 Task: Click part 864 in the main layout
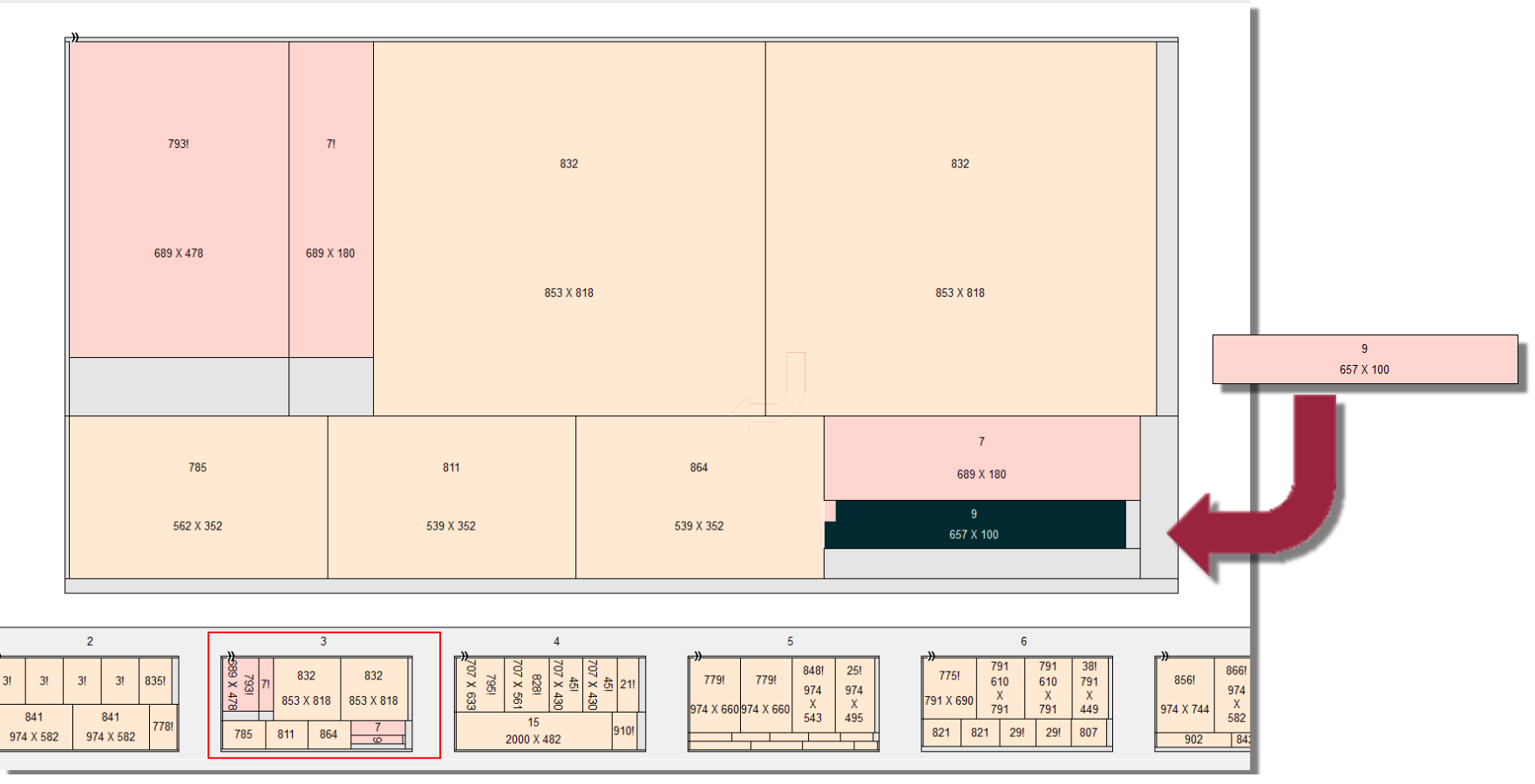tap(699, 497)
